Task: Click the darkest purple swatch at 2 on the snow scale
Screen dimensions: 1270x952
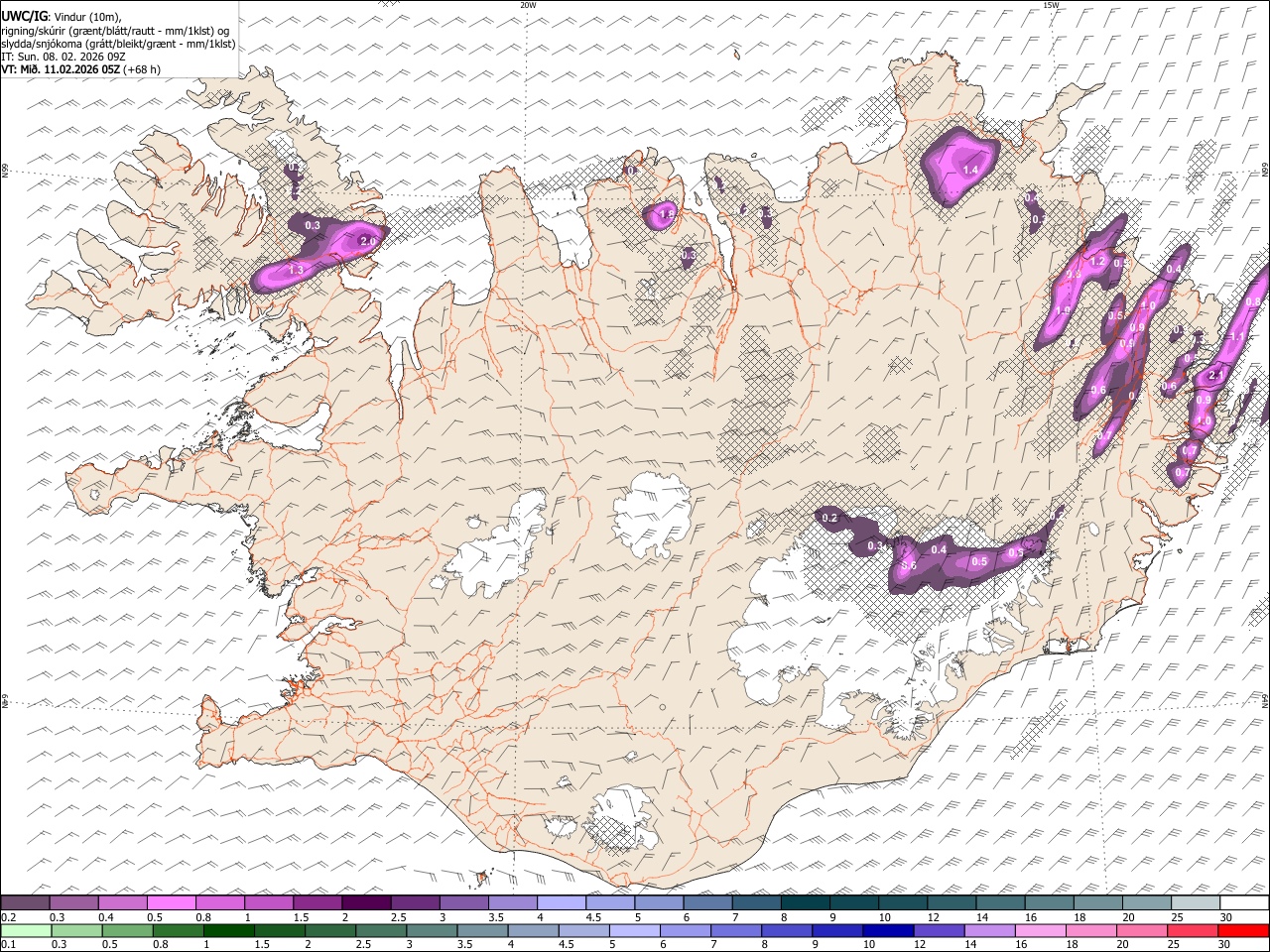Action: click(366, 903)
